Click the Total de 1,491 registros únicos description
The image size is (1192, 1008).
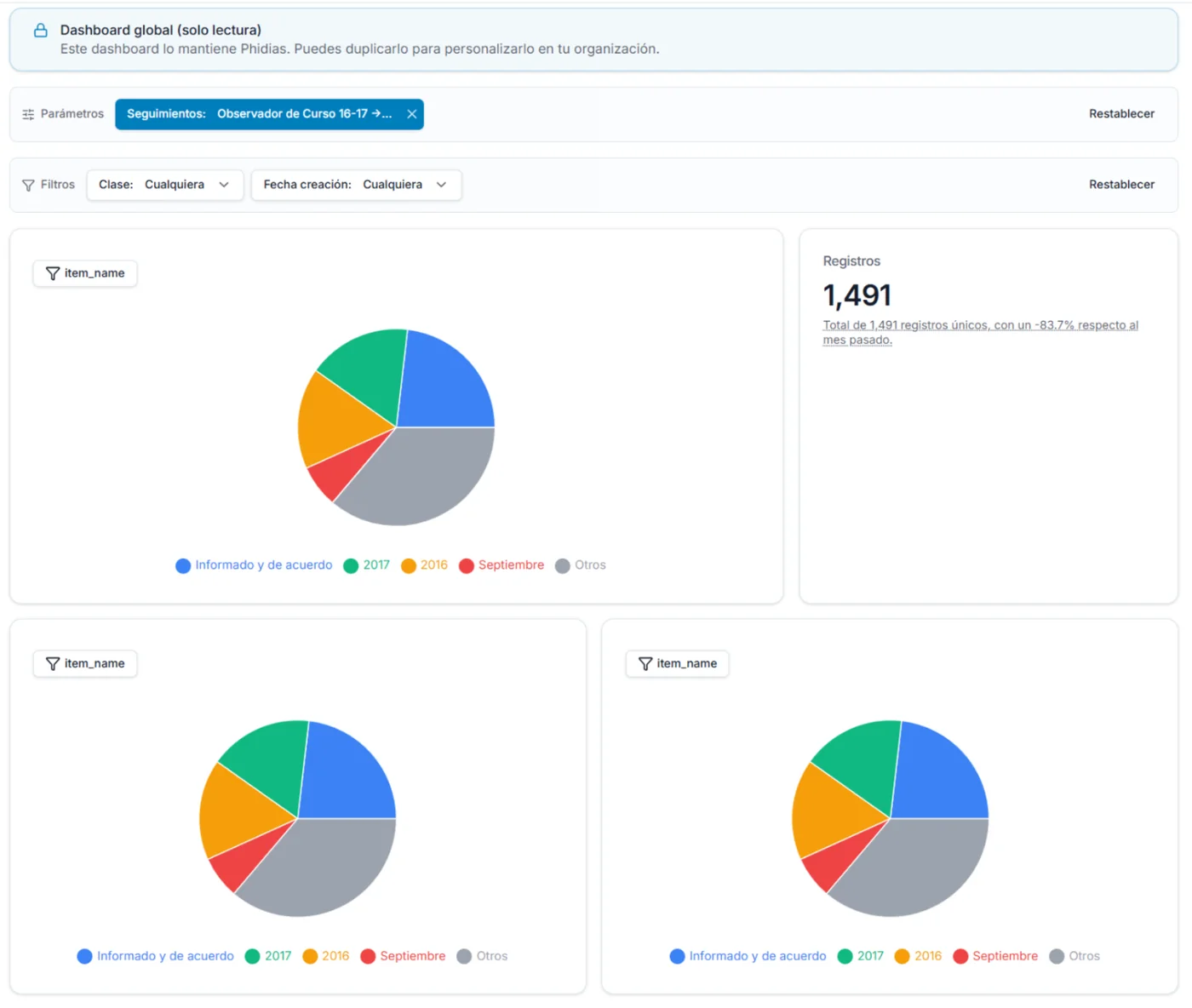[x=980, y=332]
